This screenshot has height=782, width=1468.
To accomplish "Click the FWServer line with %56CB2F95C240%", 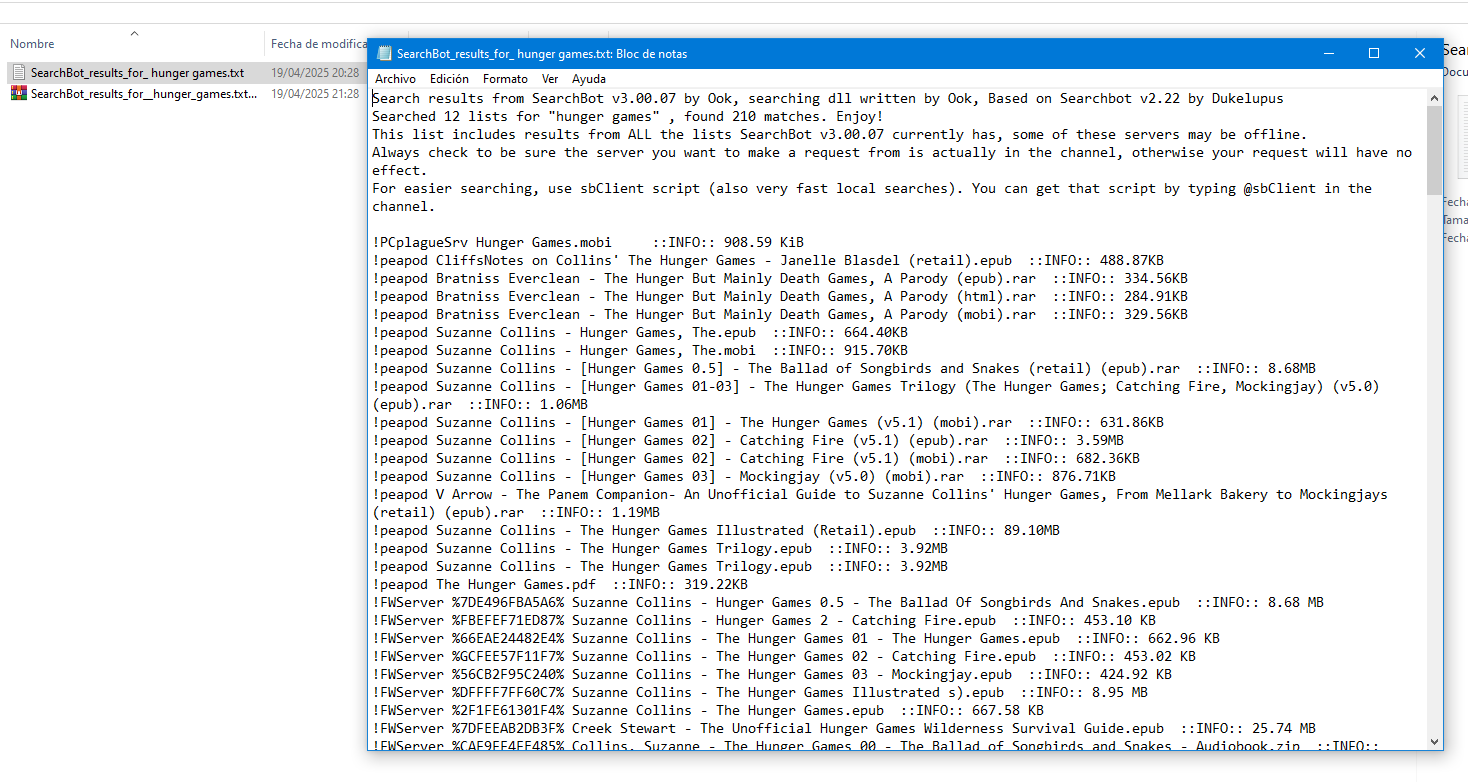I will coord(772,674).
